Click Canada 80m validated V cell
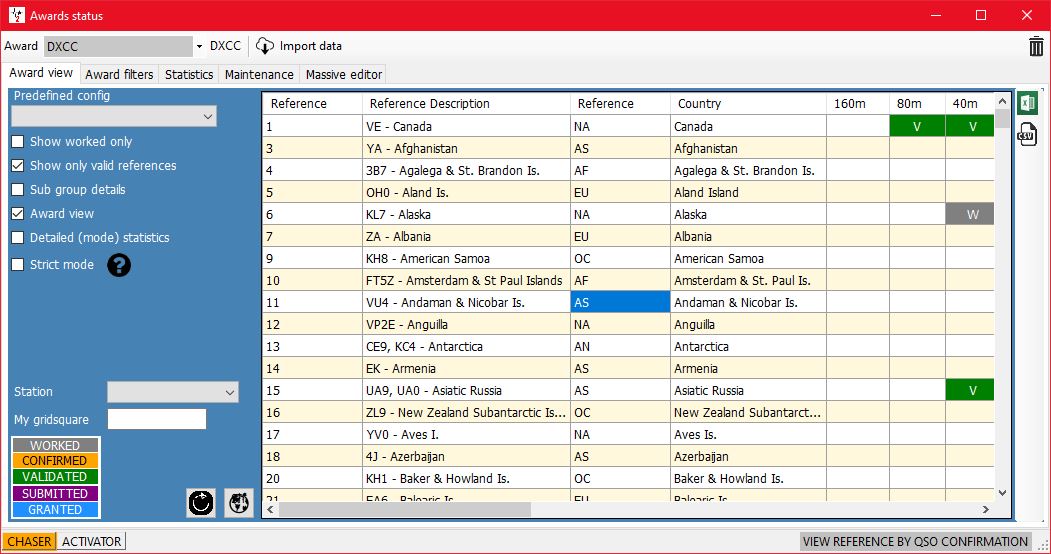The image size is (1051, 554). click(917, 126)
